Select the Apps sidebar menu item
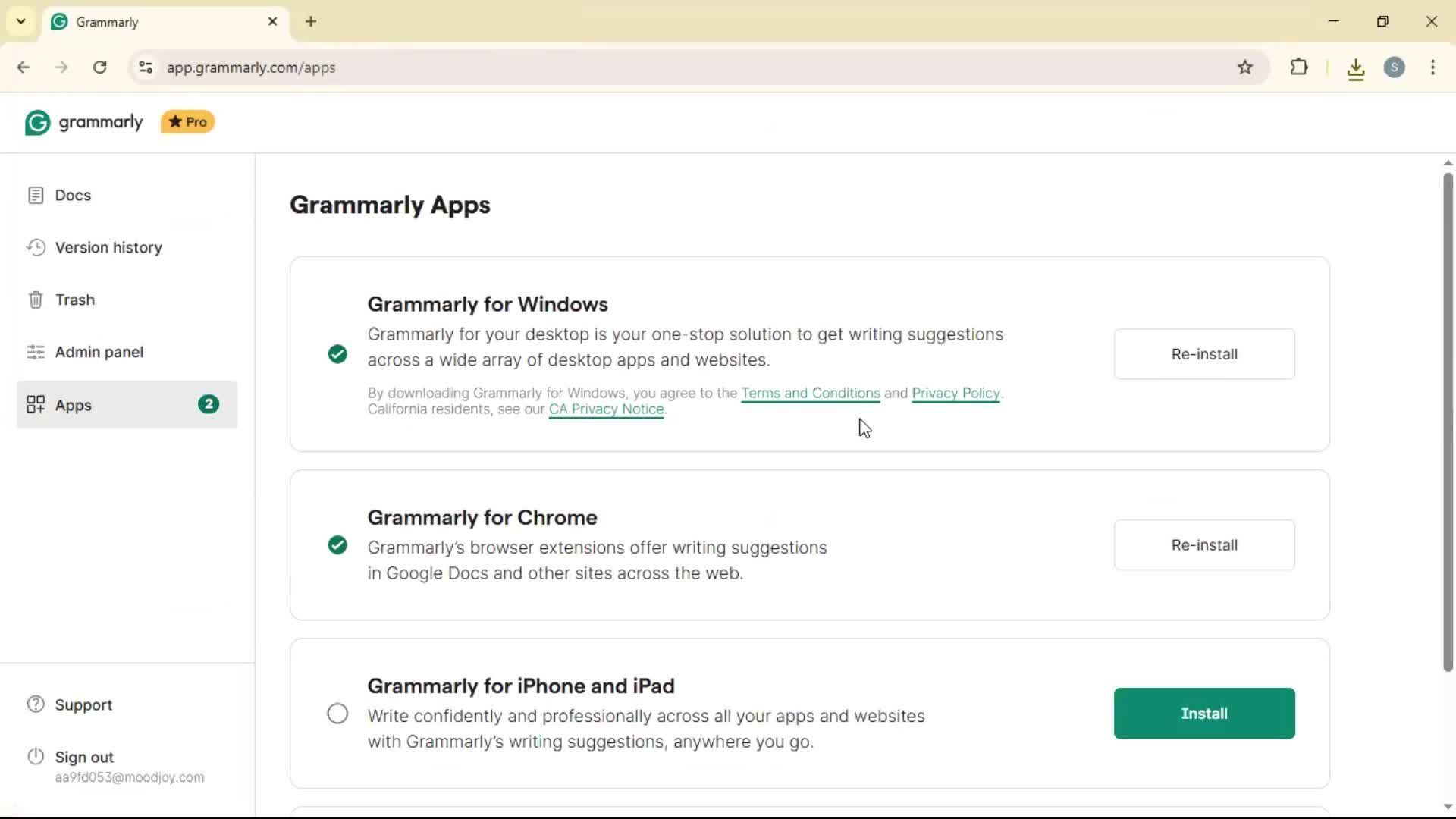 coord(126,405)
